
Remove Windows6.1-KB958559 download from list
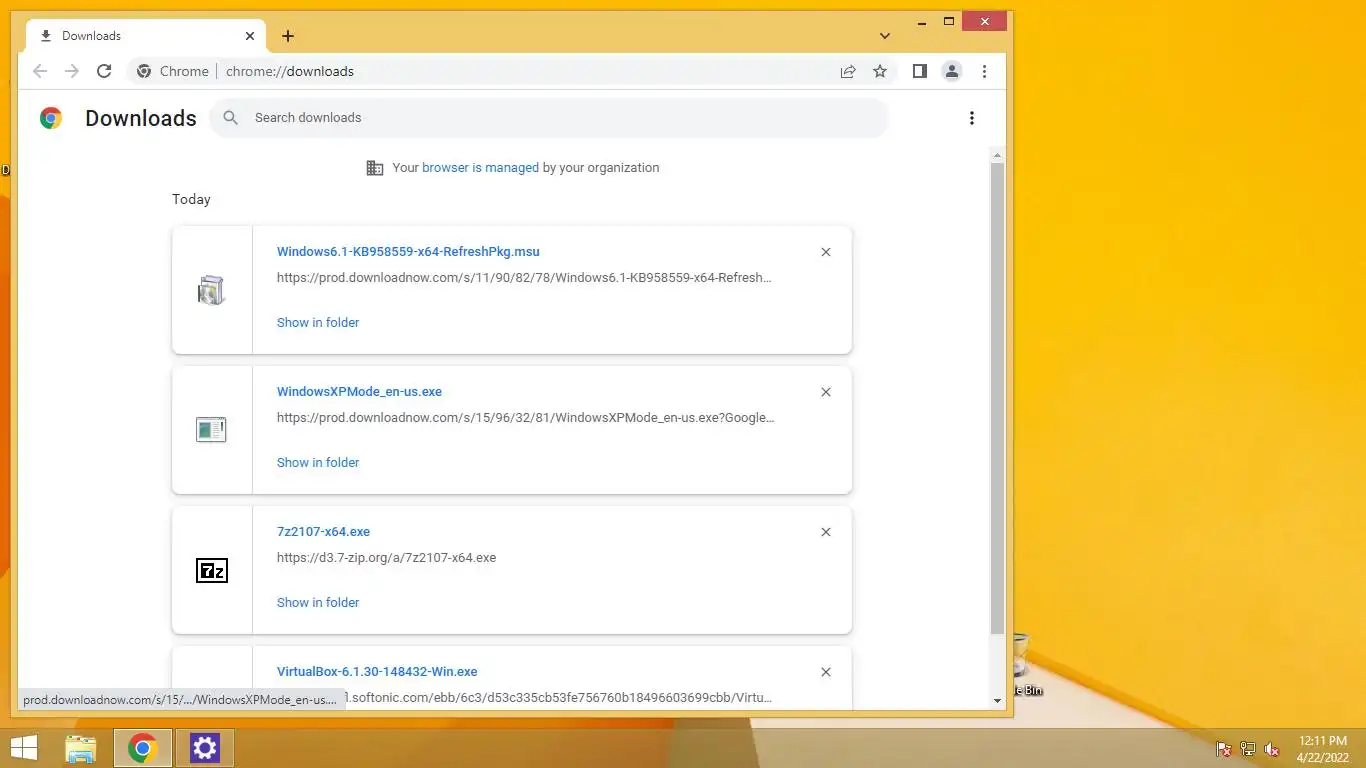click(826, 252)
